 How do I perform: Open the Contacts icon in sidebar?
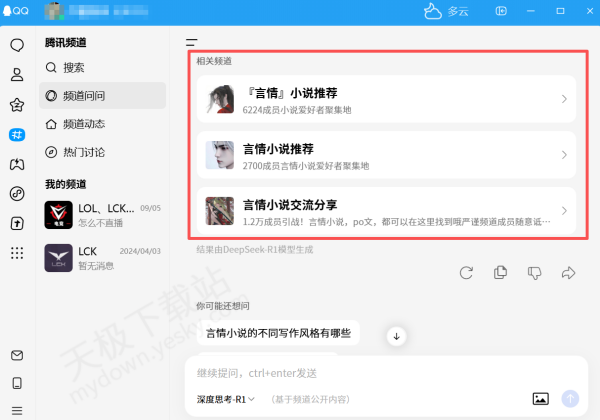(x=17, y=74)
